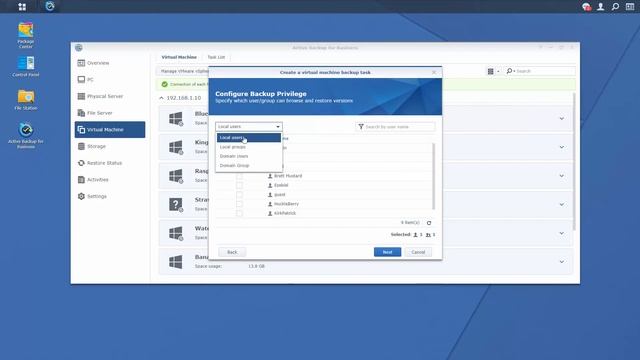Open the user options icon in the top bar
640x360 pixels.
pyautogui.click(x=600, y=7)
